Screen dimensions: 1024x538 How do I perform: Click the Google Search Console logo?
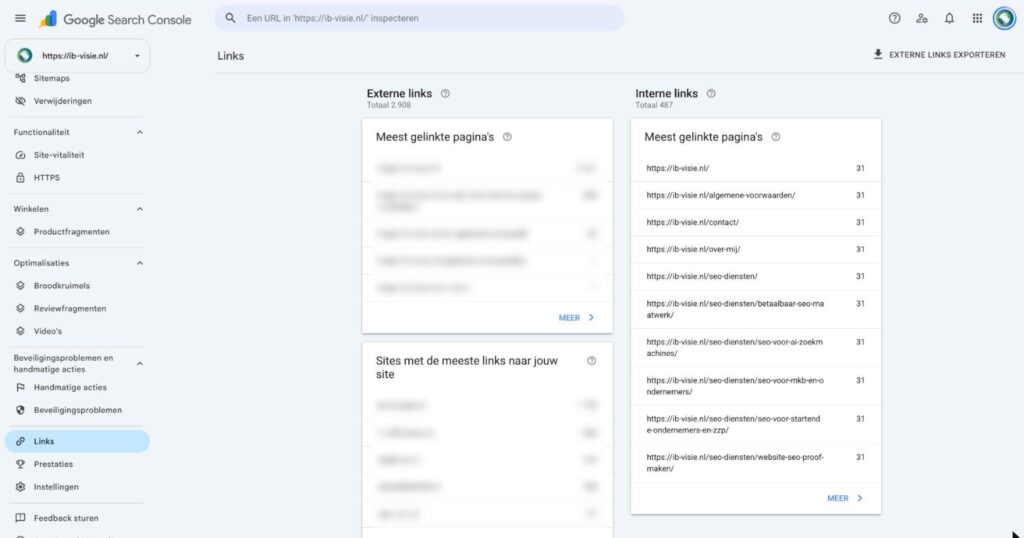116,20
